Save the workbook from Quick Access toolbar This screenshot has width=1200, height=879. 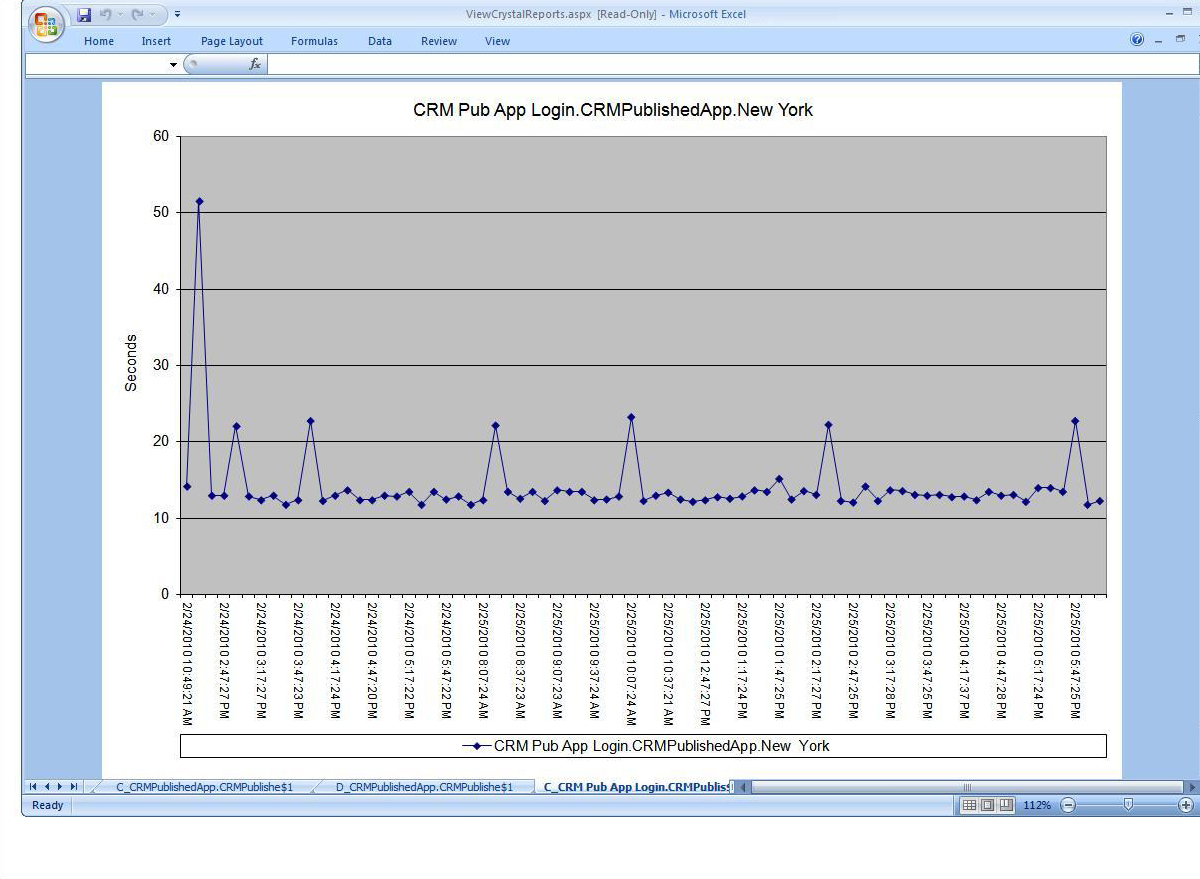pos(84,14)
